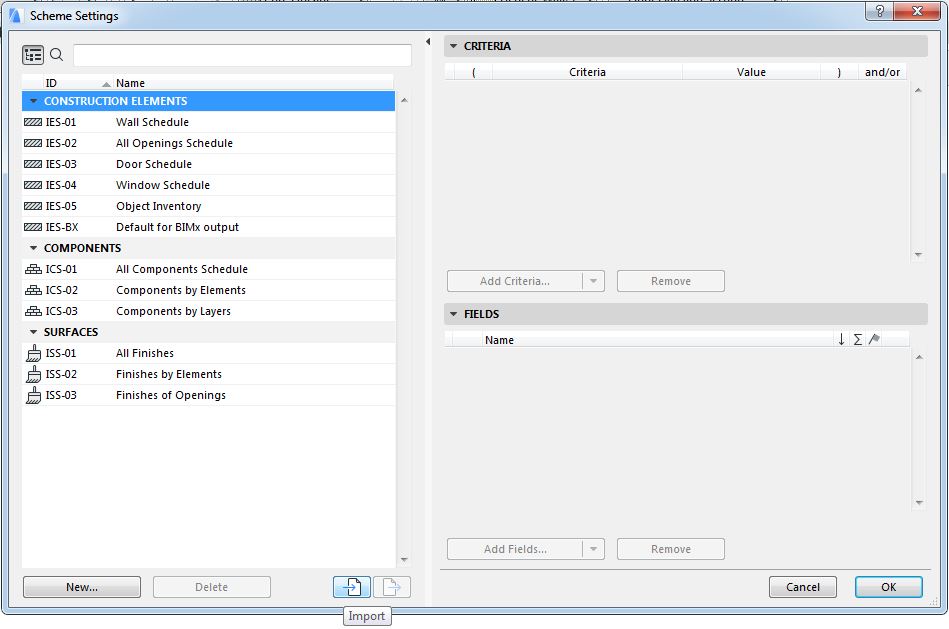Collapse the FIELDS panel

click(453, 314)
